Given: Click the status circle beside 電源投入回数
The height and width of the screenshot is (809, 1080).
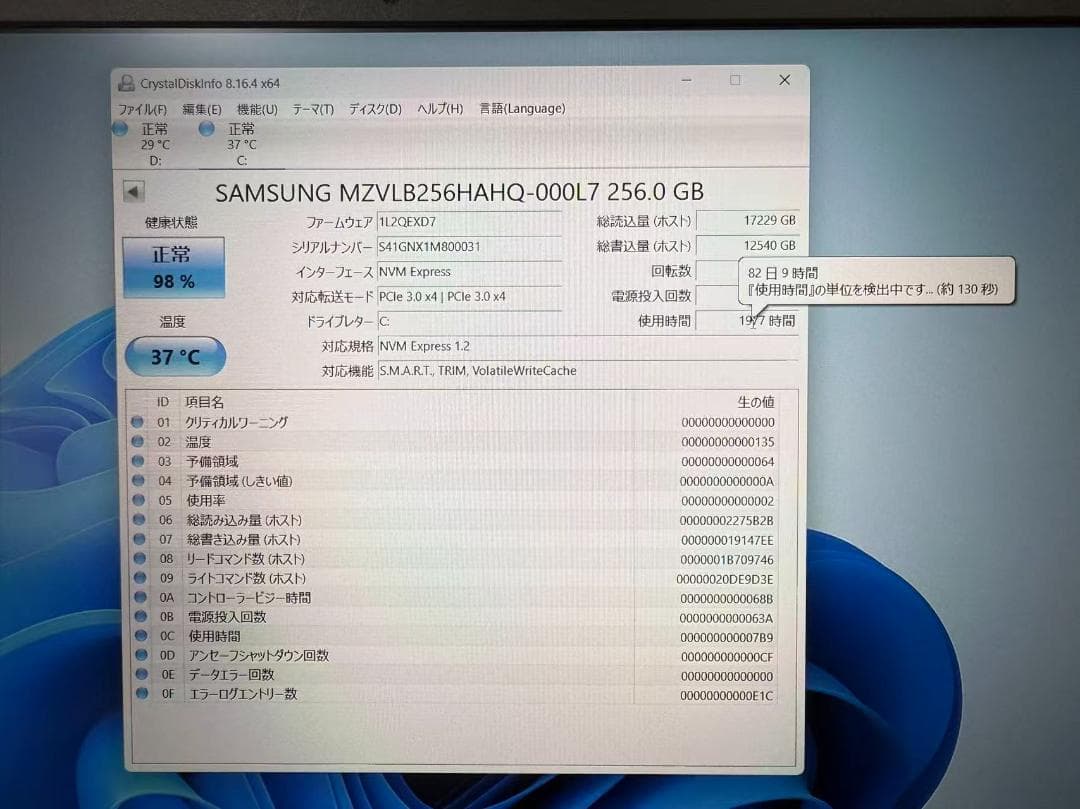Looking at the screenshot, I should (x=137, y=616).
